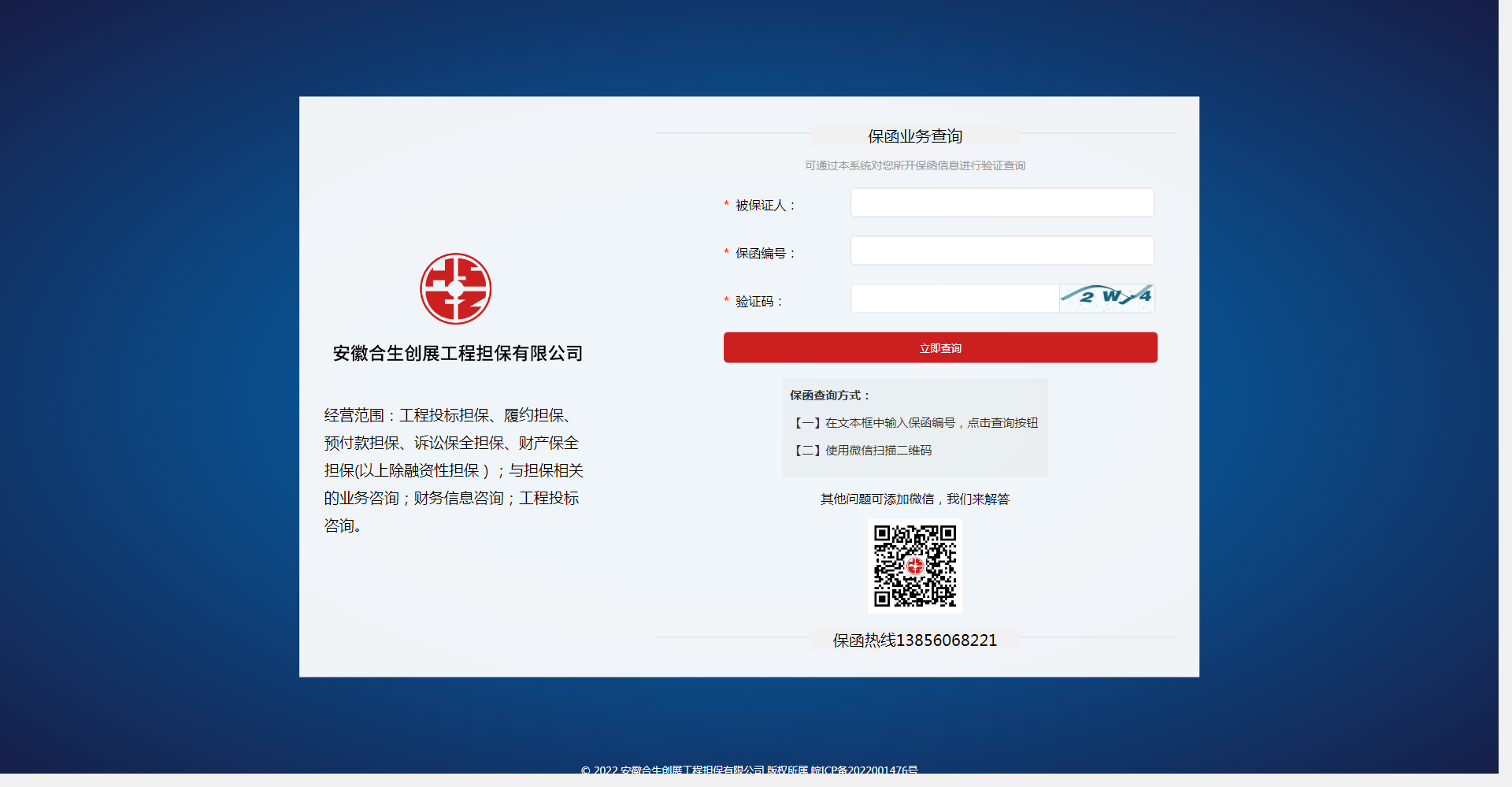The height and width of the screenshot is (787, 1512).
Task: Click the 其他问题可添加微信 text
Action: tap(915, 499)
